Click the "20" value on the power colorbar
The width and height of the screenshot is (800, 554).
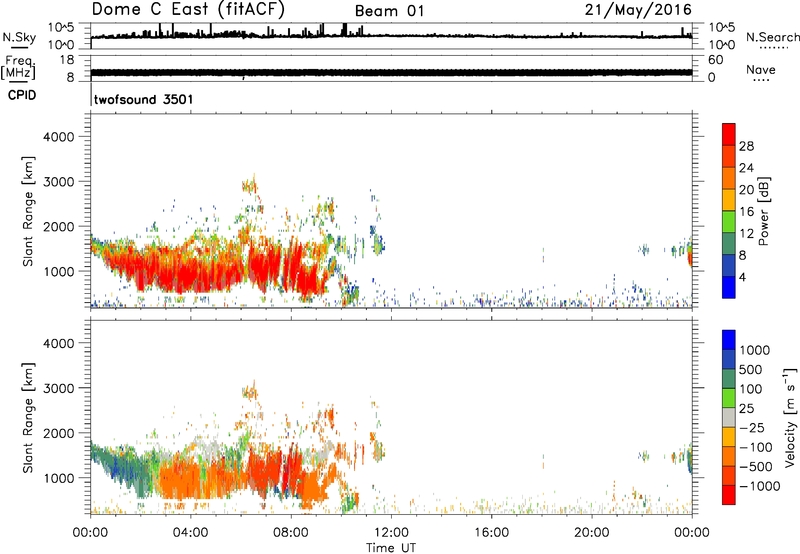click(x=746, y=190)
